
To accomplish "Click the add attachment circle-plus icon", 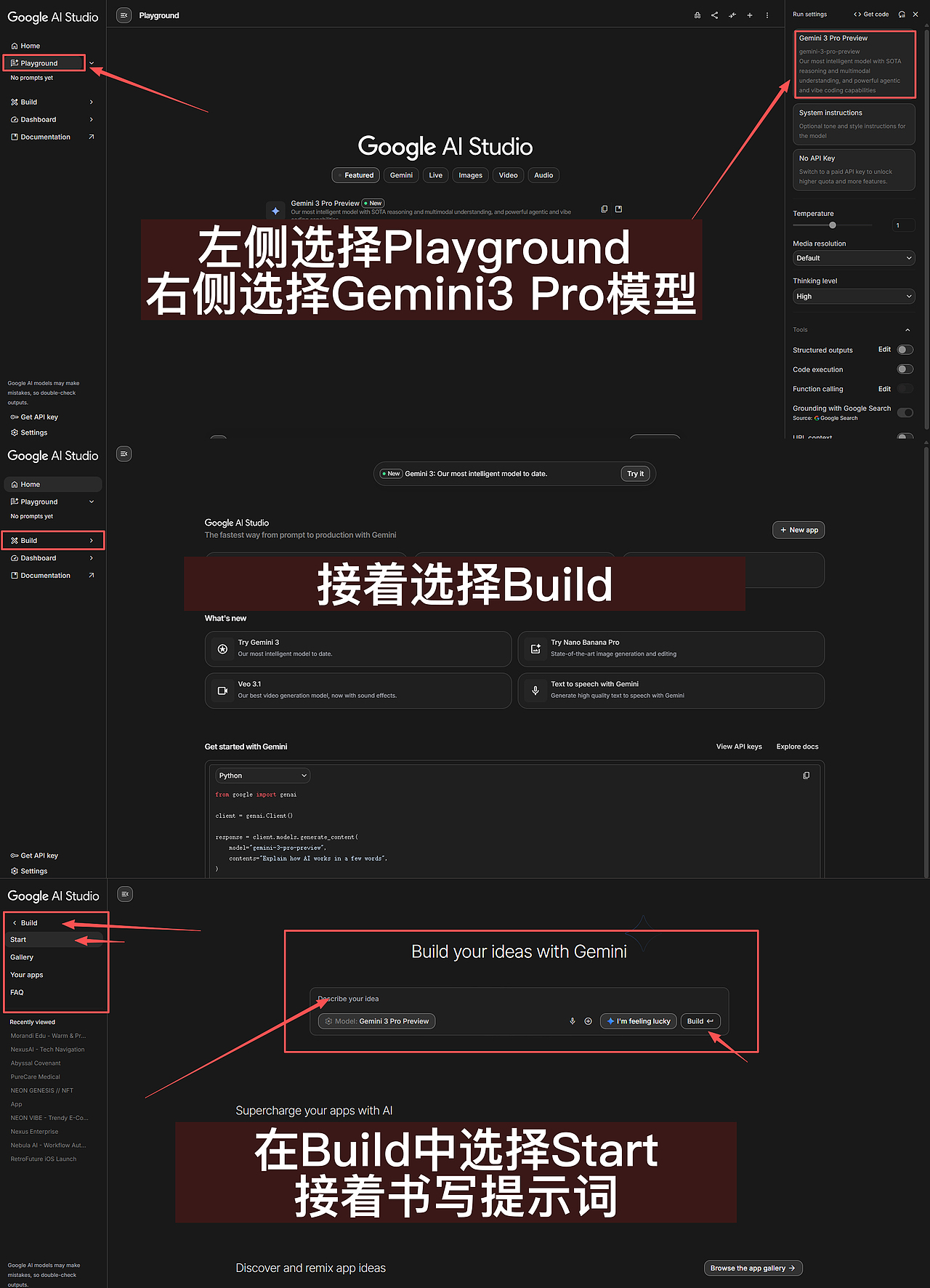I will [x=589, y=1021].
